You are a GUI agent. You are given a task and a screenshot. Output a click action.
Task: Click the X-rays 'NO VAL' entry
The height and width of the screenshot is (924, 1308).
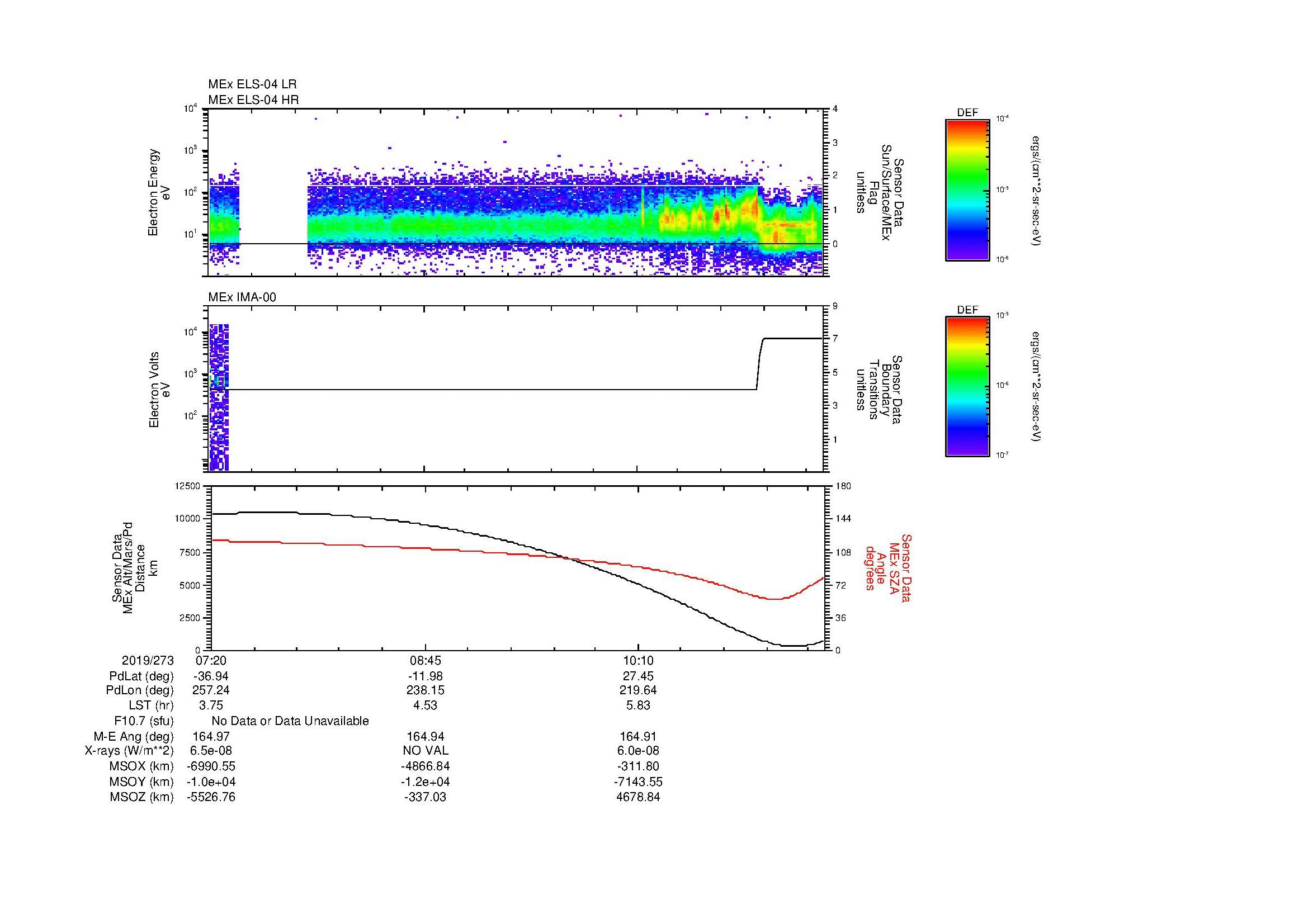click(x=425, y=751)
